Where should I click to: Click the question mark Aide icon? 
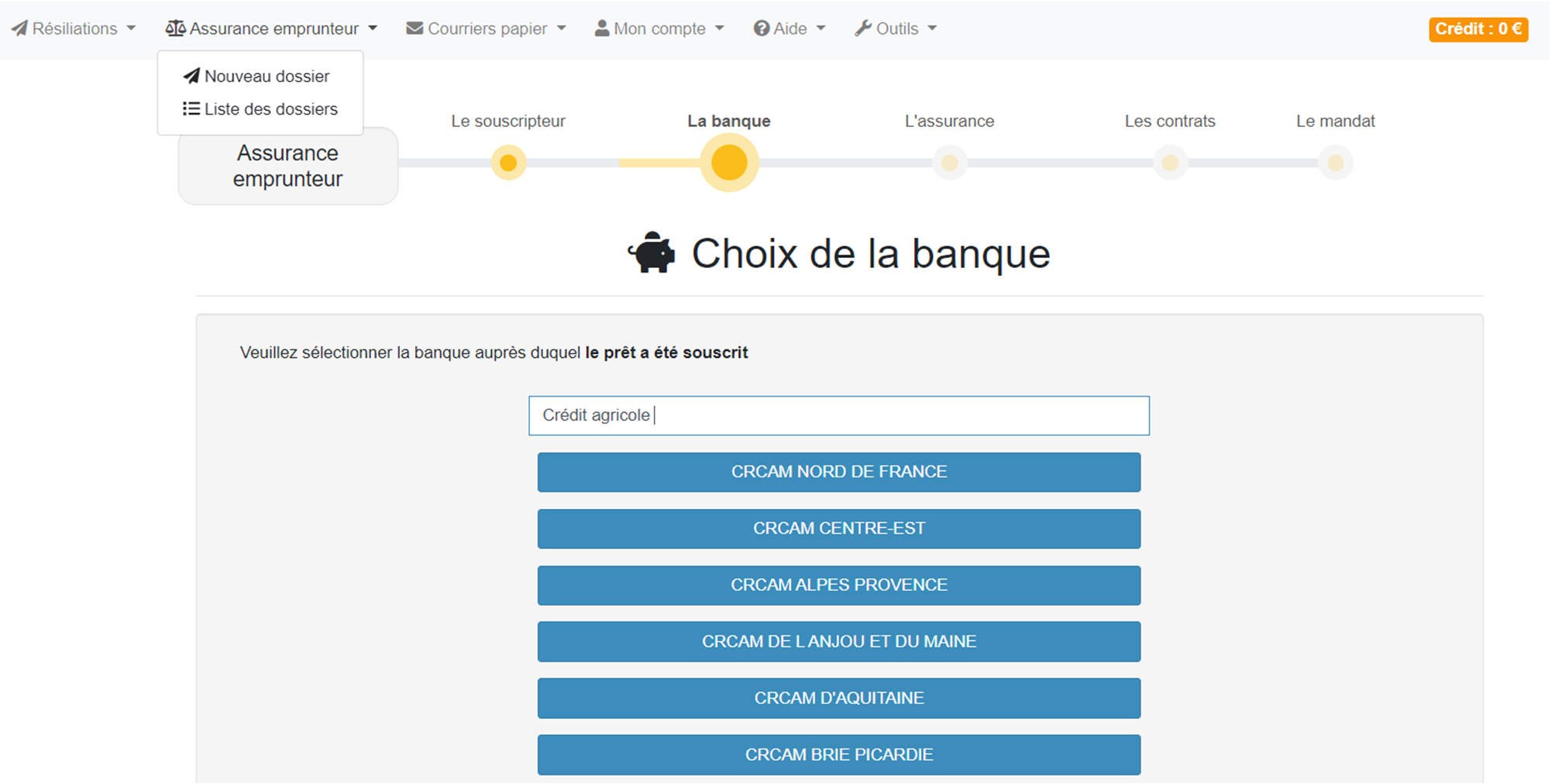(x=762, y=29)
